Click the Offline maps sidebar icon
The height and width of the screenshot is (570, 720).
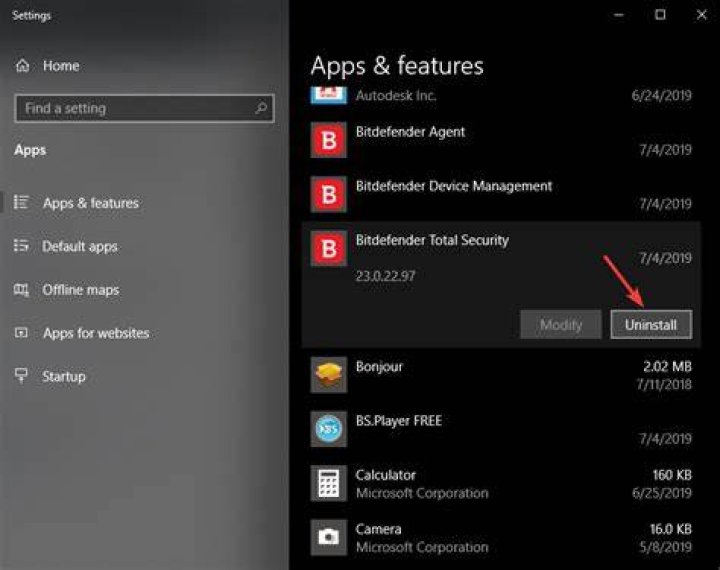coord(21,289)
